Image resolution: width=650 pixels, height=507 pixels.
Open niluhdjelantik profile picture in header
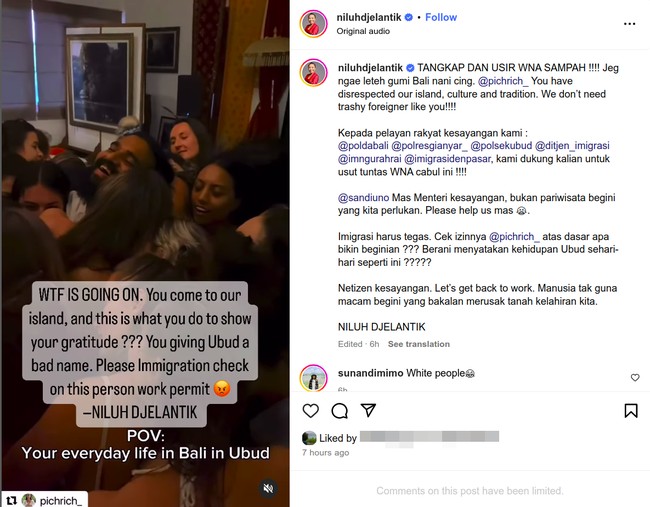pos(313,24)
